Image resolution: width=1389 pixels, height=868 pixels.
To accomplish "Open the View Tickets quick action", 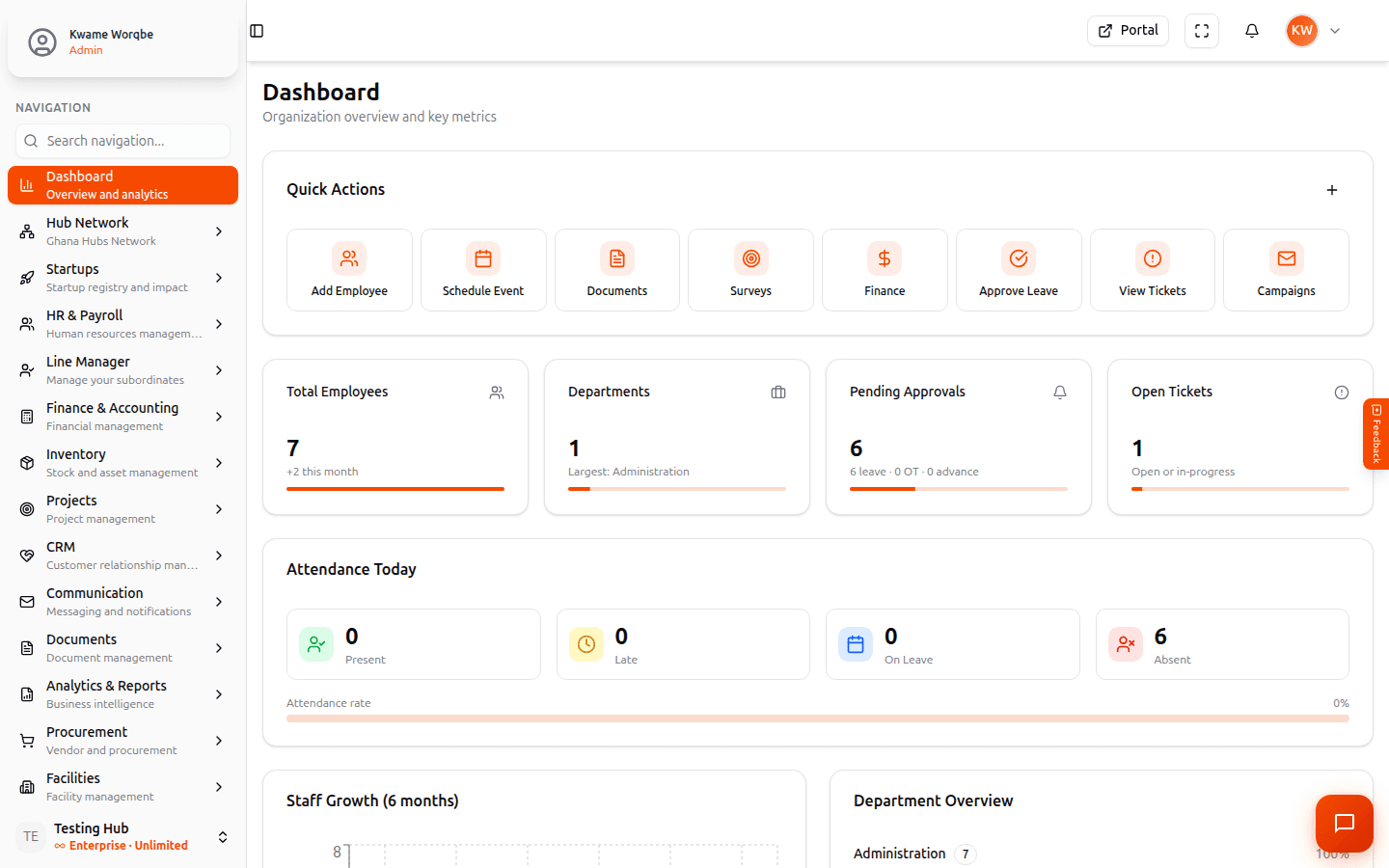I will click(1153, 270).
